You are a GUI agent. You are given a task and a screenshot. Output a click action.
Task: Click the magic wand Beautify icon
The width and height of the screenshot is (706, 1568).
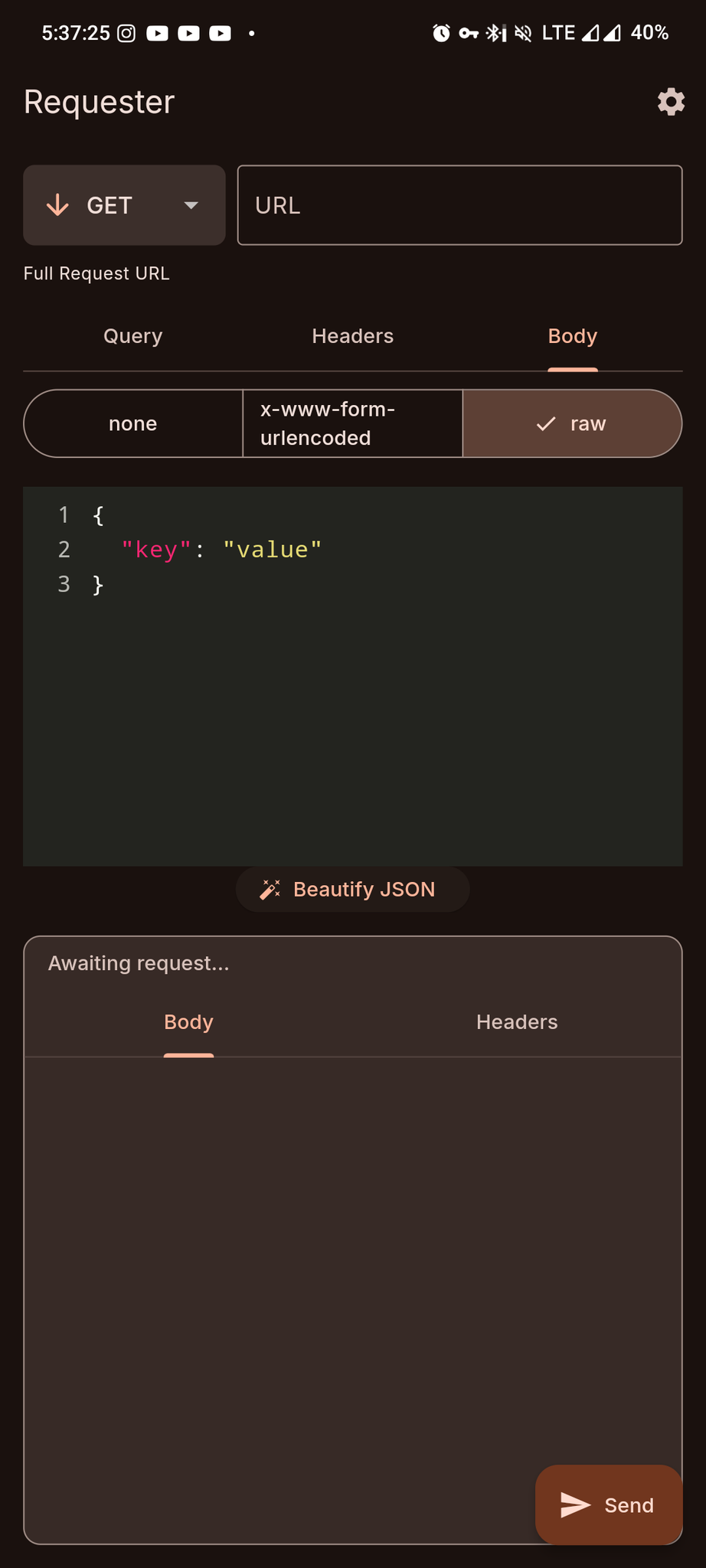pyautogui.click(x=270, y=889)
